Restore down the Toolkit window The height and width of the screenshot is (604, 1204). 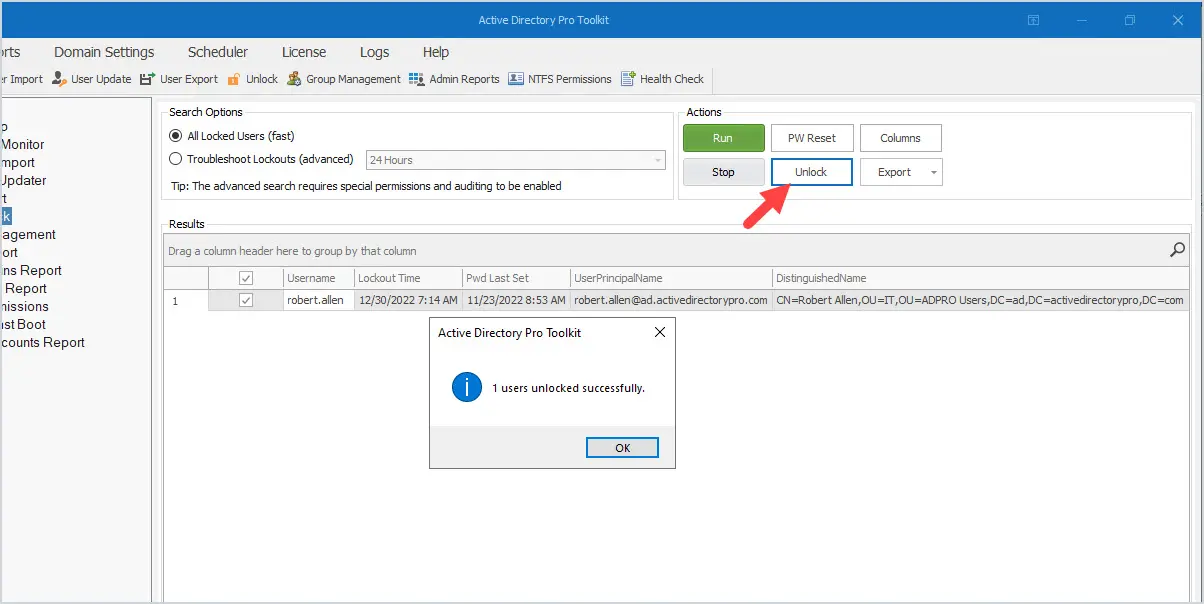click(x=1130, y=20)
